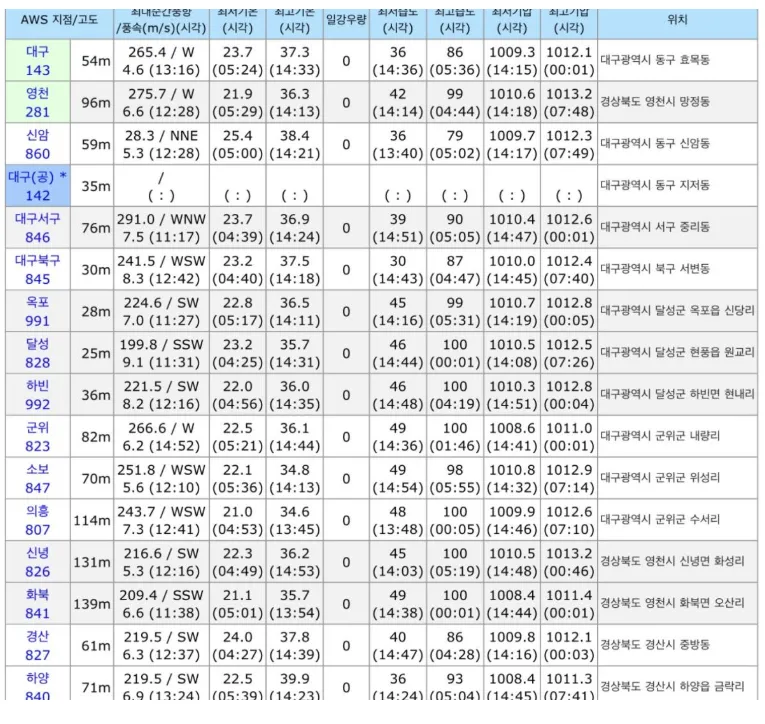Open the 달성 828 station link

tap(38, 353)
